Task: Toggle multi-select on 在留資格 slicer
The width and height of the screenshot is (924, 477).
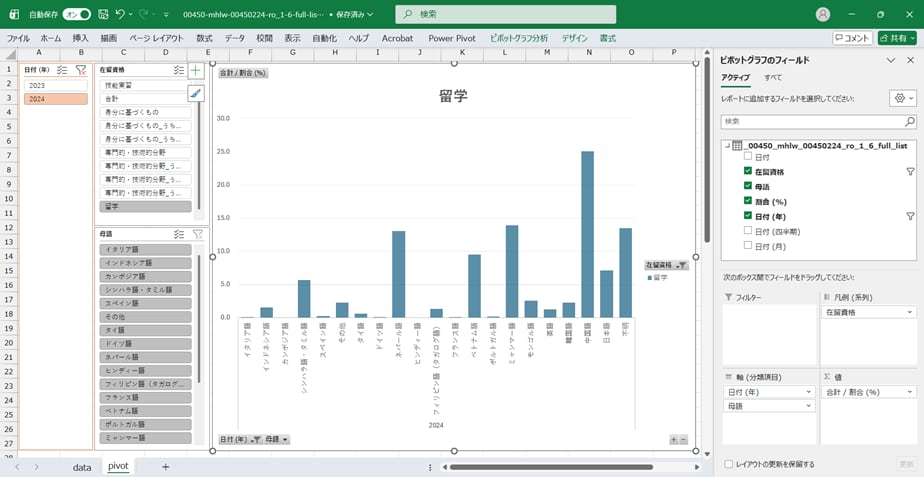Action: tap(179, 70)
